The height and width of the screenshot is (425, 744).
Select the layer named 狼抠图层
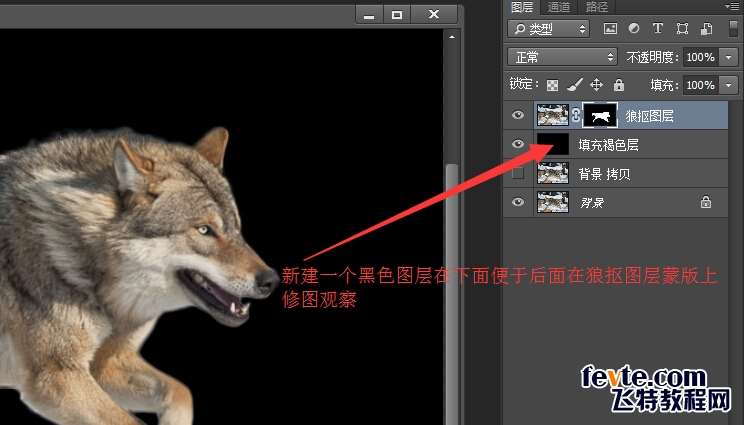(x=649, y=116)
